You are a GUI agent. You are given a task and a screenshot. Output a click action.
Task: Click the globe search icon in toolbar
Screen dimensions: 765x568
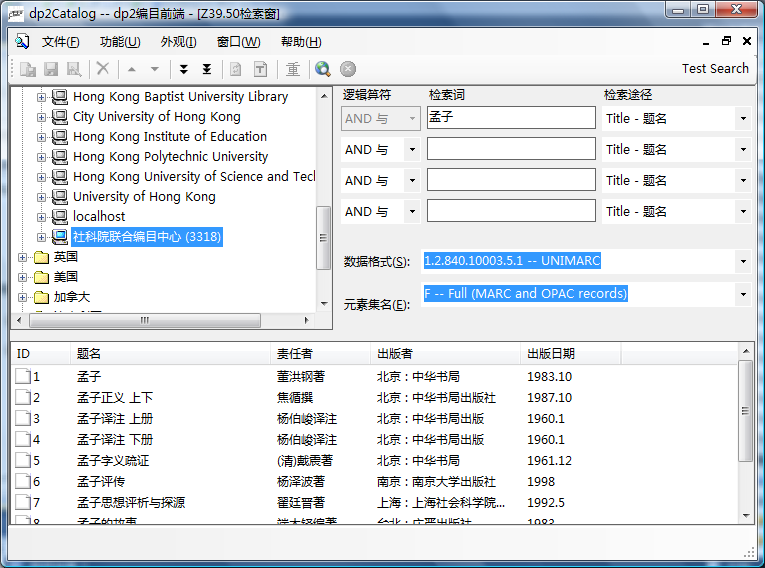coord(322,69)
